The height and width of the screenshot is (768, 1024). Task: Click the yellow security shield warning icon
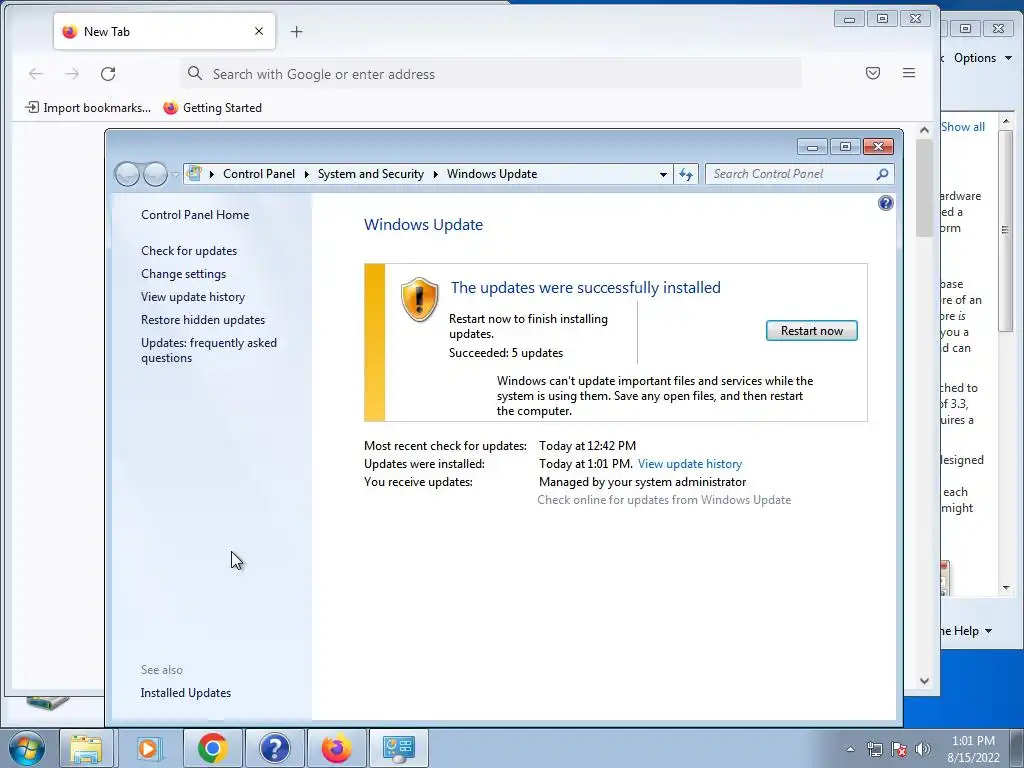419,299
